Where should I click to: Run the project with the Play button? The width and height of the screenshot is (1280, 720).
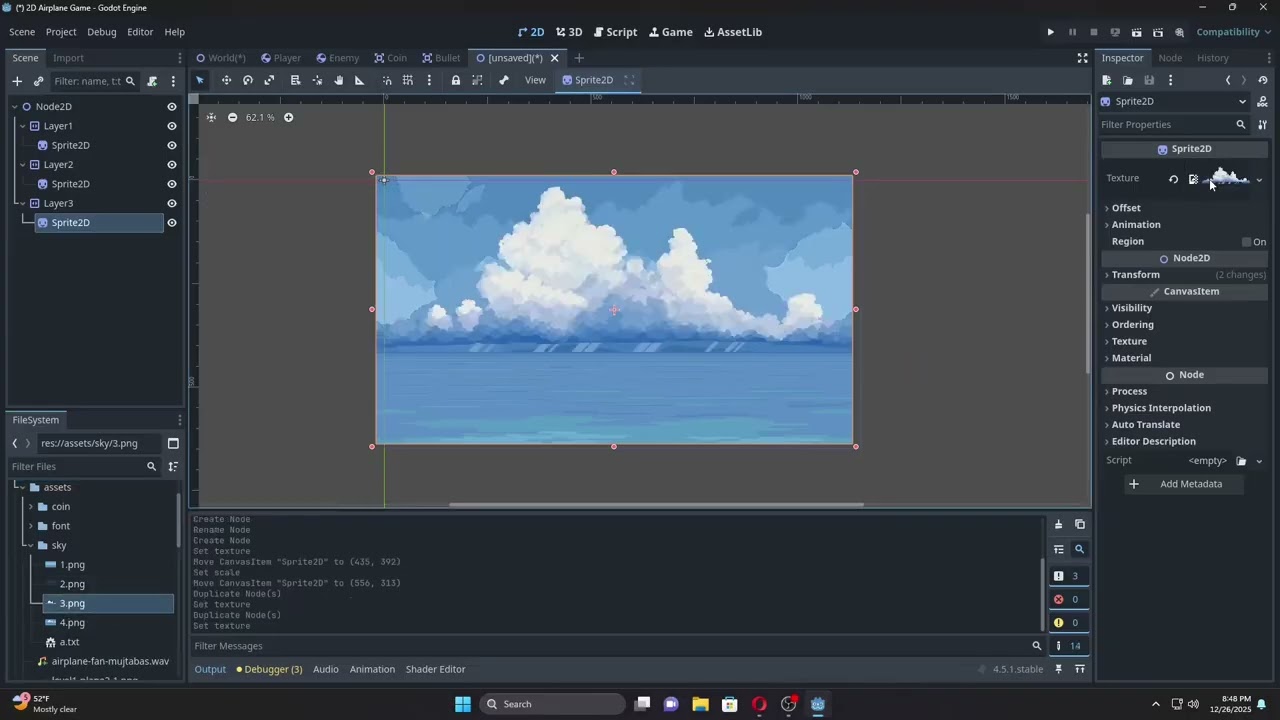[1050, 32]
